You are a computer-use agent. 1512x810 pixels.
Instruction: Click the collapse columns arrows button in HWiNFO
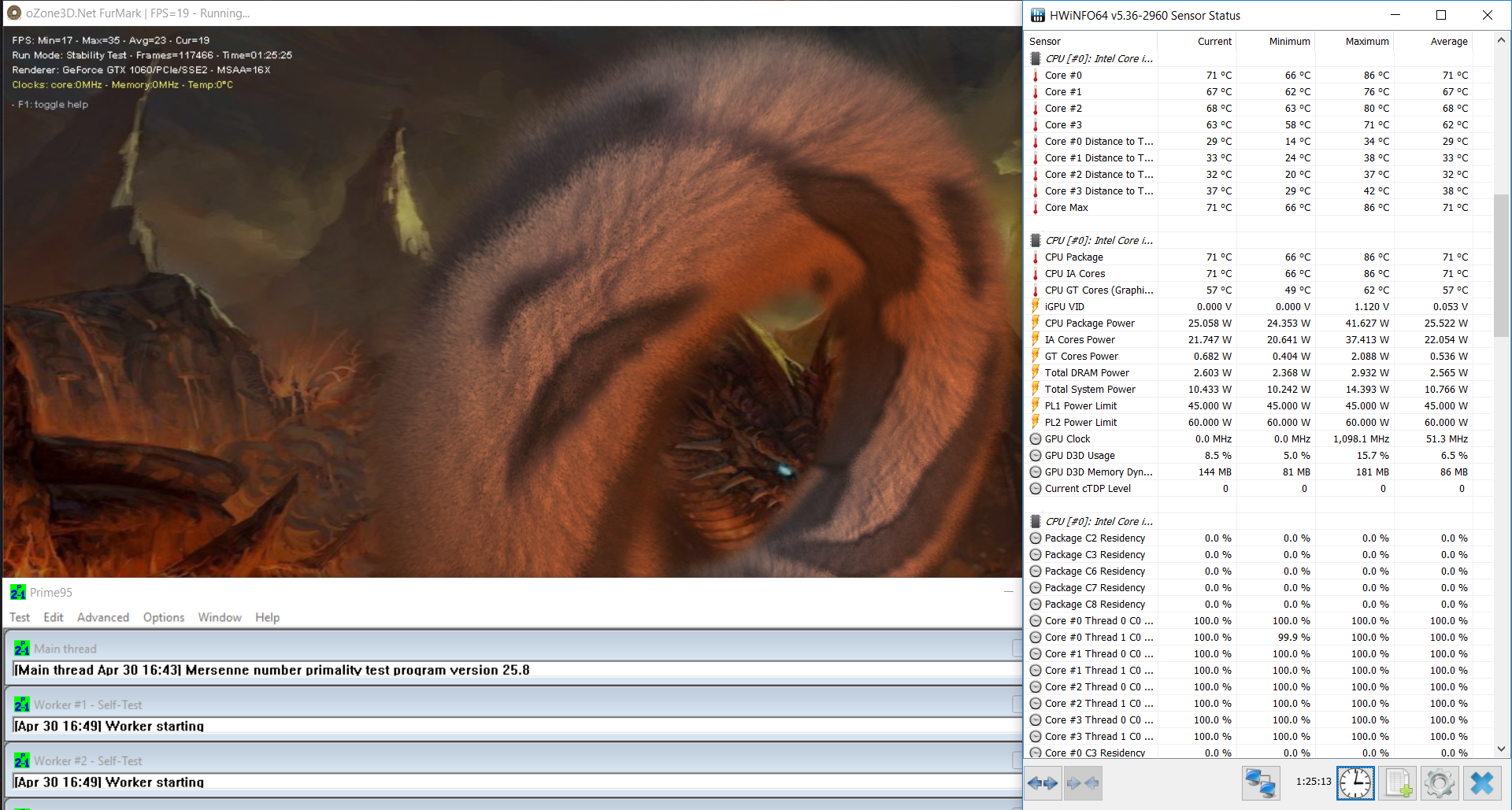coord(1083,783)
